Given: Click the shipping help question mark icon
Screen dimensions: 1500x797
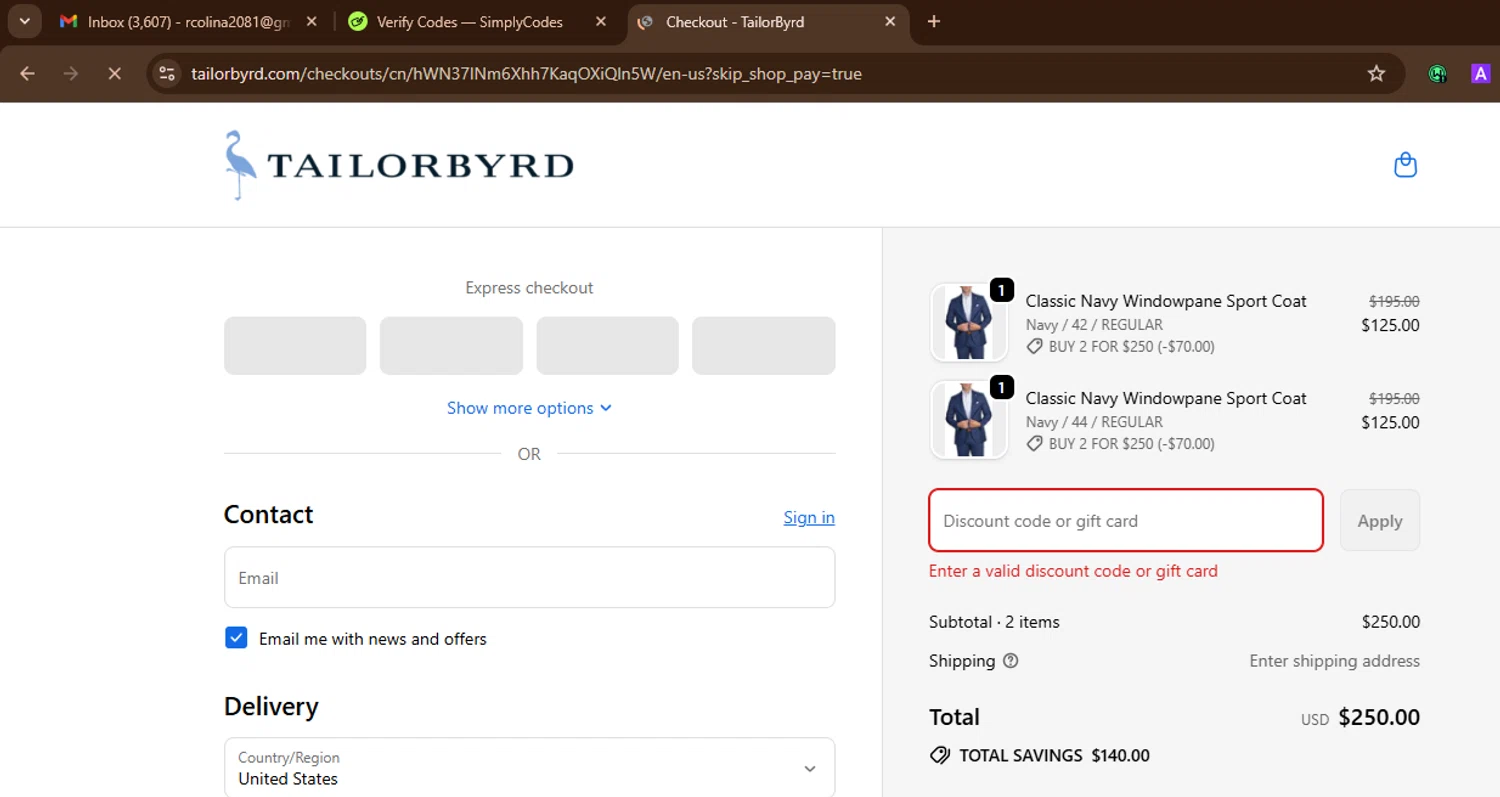Looking at the screenshot, I should [1011, 661].
